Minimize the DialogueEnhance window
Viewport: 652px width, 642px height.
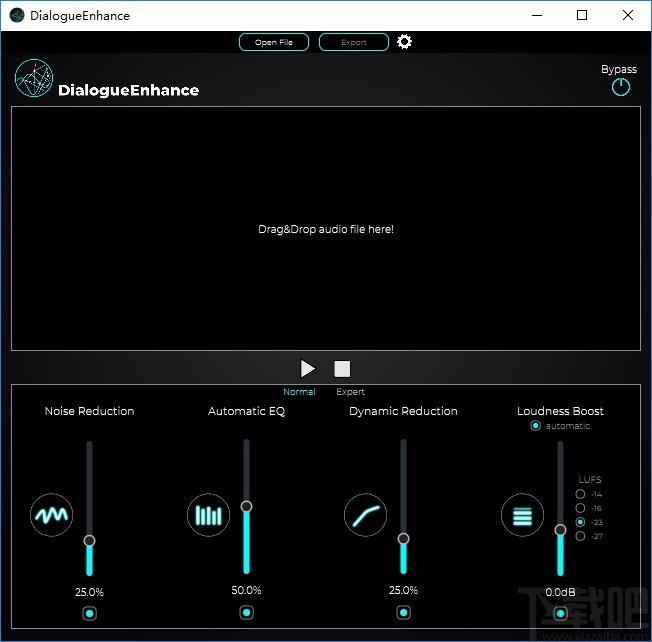click(537, 15)
